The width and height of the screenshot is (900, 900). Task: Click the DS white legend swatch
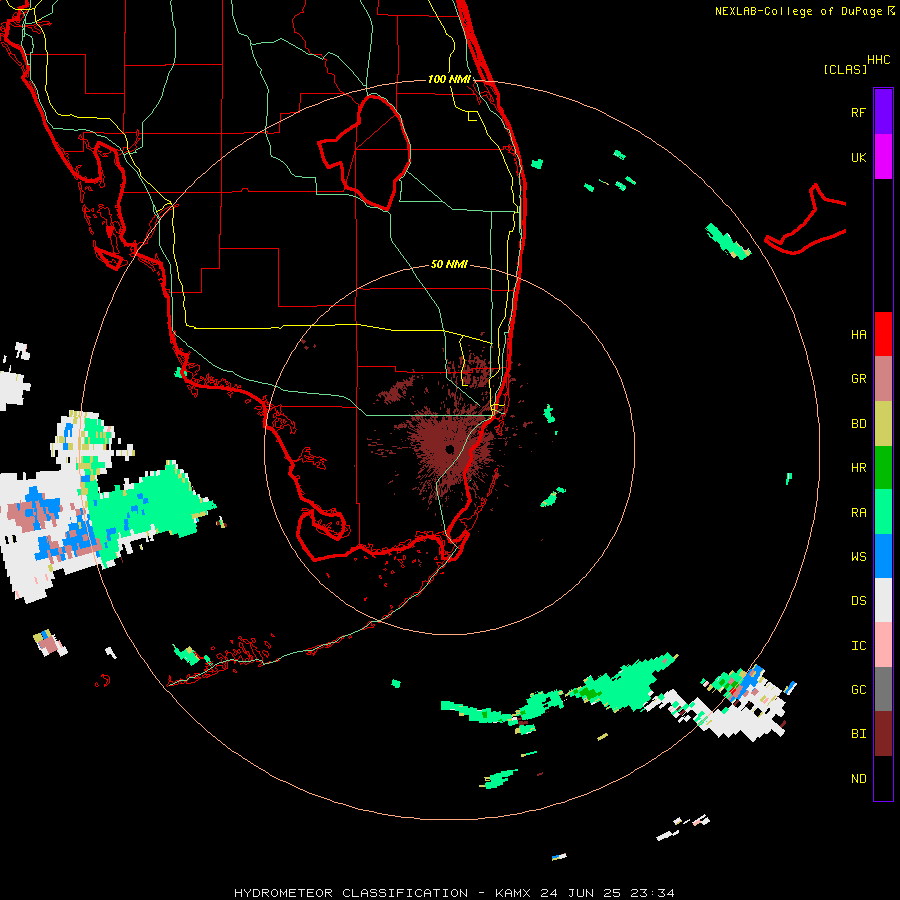click(883, 600)
